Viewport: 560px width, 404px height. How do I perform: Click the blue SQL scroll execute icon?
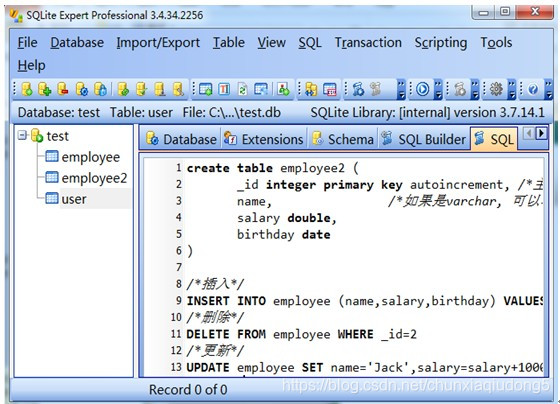(358, 89)
